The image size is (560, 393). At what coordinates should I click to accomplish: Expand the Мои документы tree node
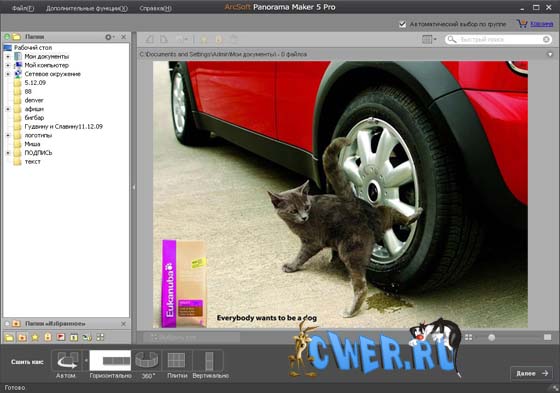[x=8, y=56]
